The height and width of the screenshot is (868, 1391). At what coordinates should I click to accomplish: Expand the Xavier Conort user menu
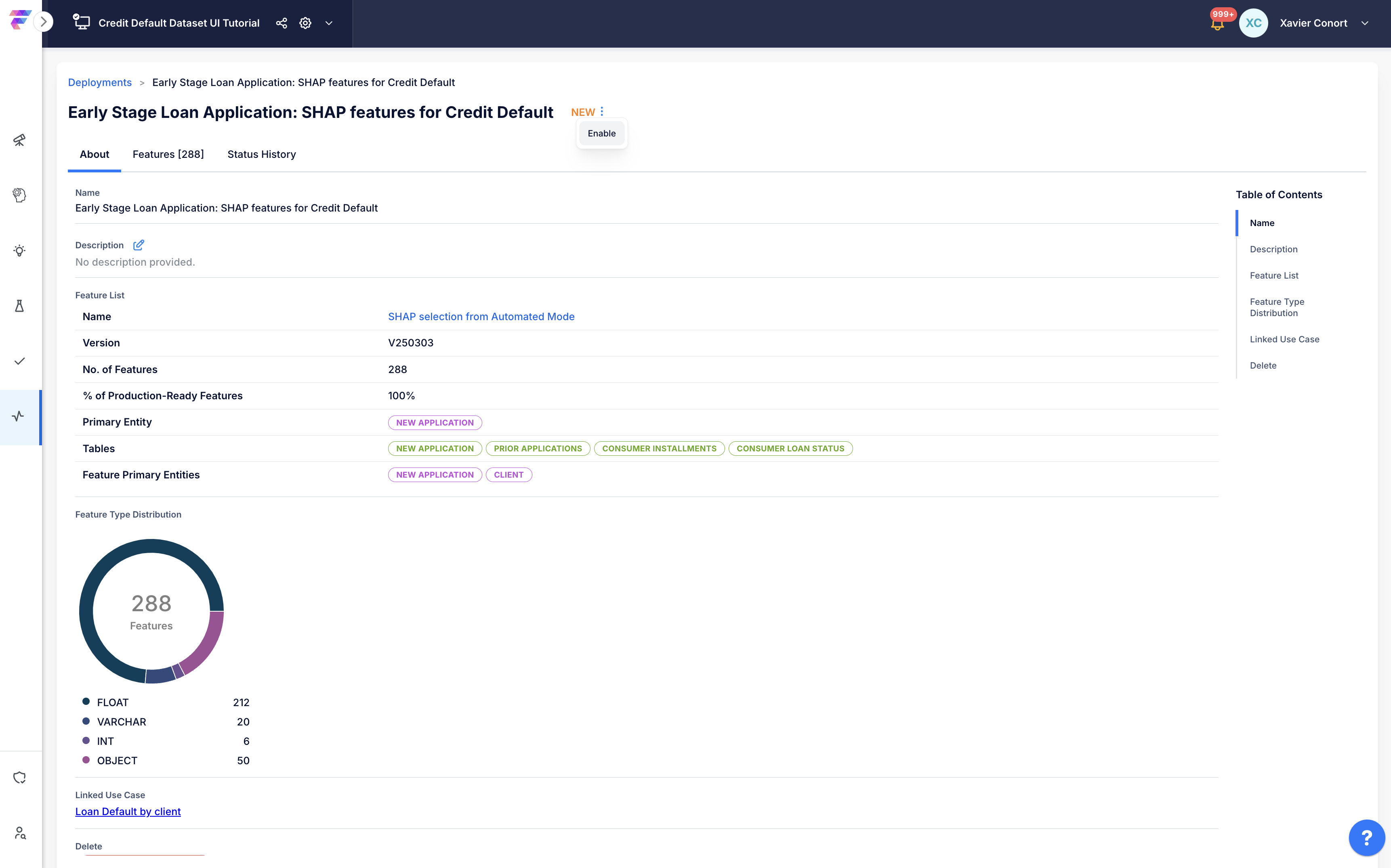pos(1365,23)
